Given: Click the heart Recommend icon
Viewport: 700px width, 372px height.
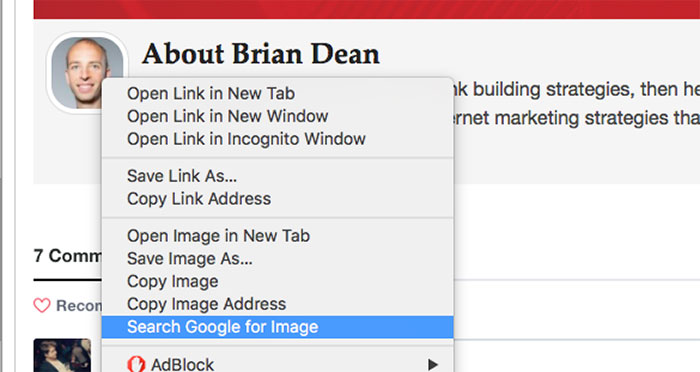Looking at the screenshot, I should coord(42,305).
